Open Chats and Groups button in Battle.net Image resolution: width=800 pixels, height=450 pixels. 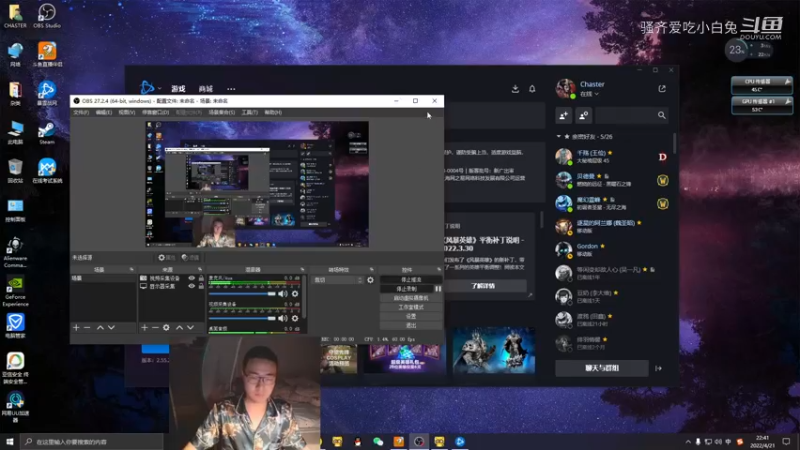(602, 368)
